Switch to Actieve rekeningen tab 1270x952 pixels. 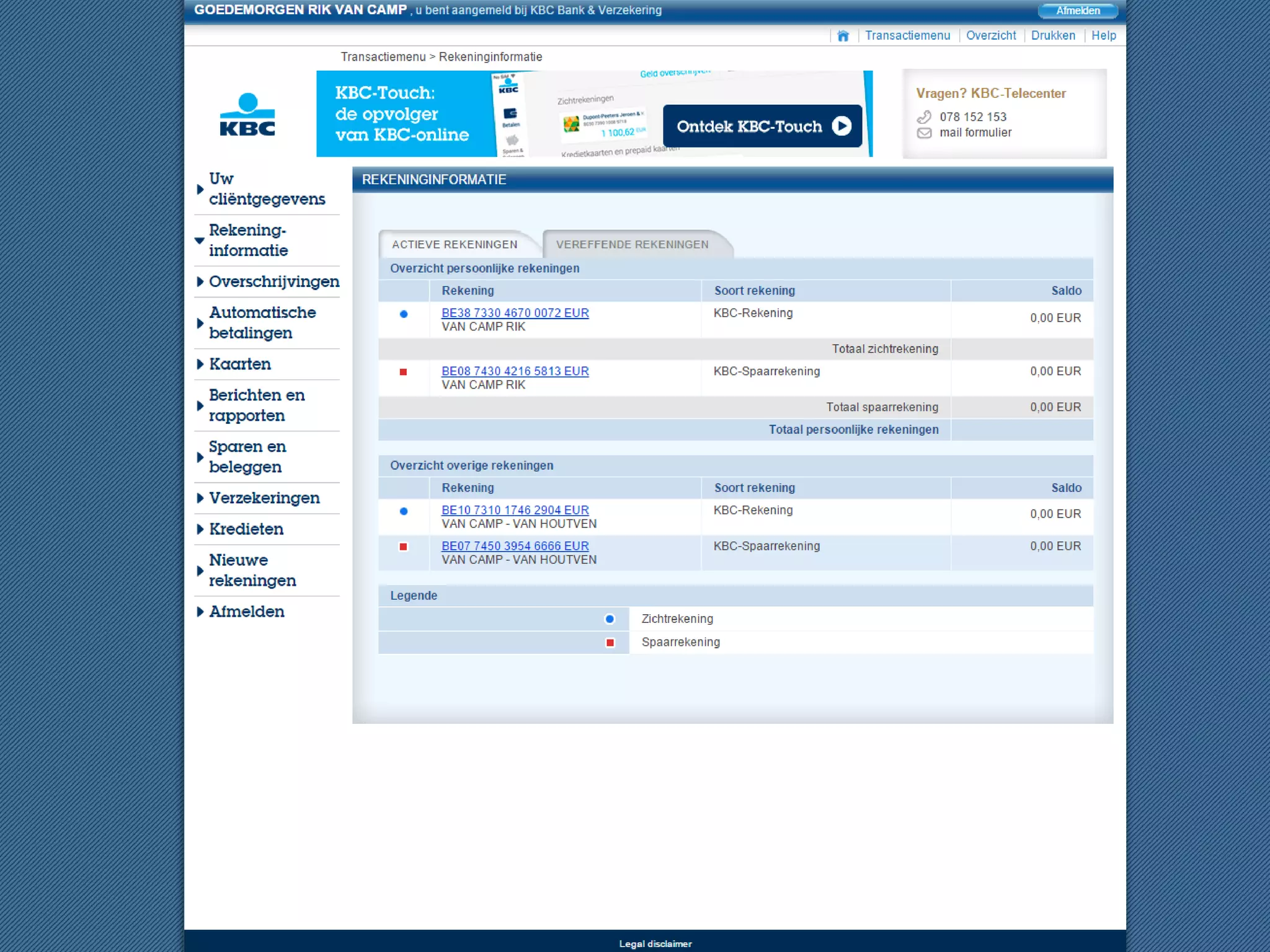click(455, 244)
